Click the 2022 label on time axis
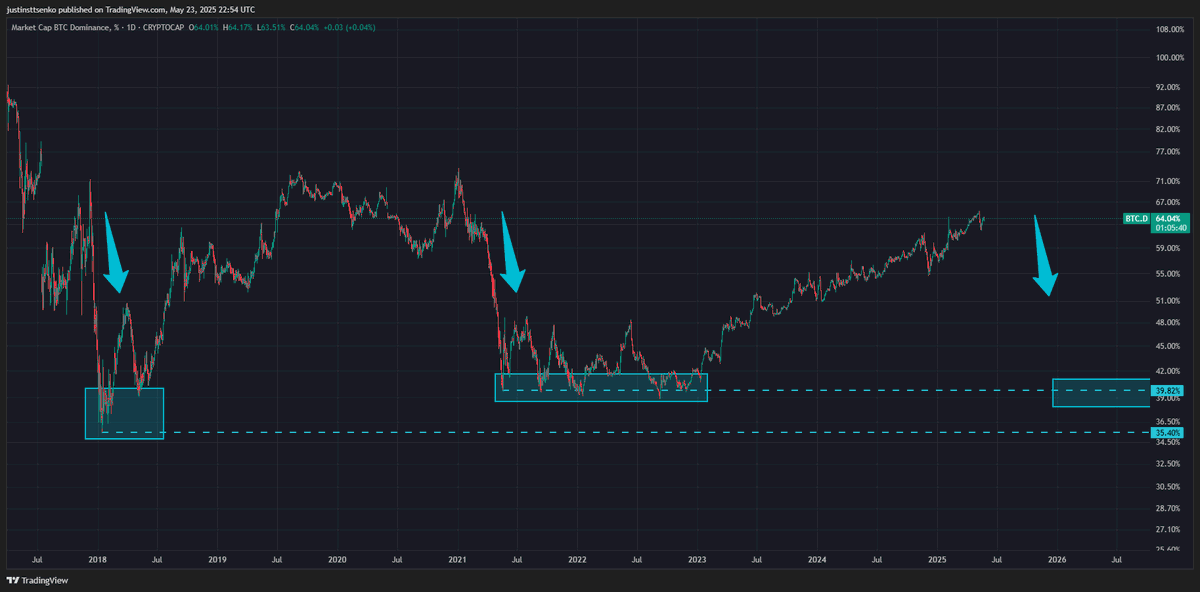The height and width of the screenshot is (592, 1200). click(x=577, y=560)
